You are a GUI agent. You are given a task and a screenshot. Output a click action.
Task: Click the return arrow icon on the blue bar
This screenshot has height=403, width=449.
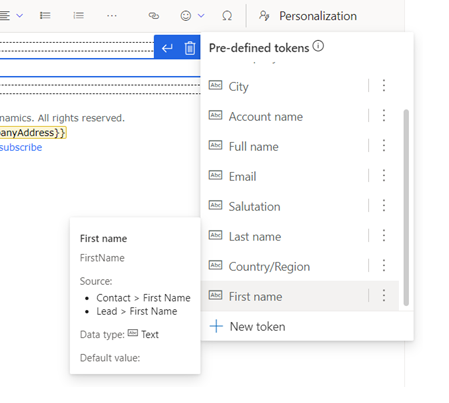click(x=167, y=48)
